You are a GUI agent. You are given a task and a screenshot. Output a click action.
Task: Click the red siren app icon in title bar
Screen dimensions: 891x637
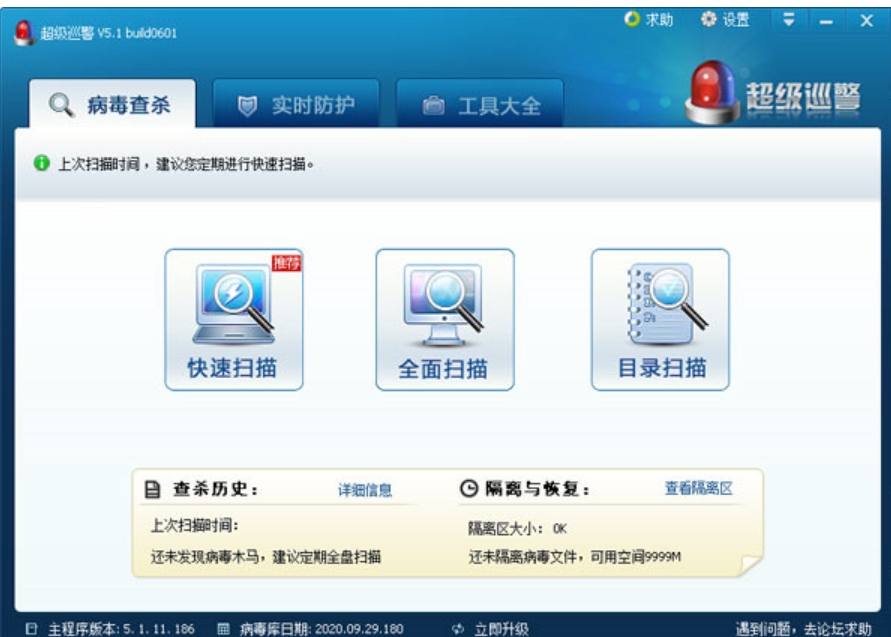tap(24, 33)
